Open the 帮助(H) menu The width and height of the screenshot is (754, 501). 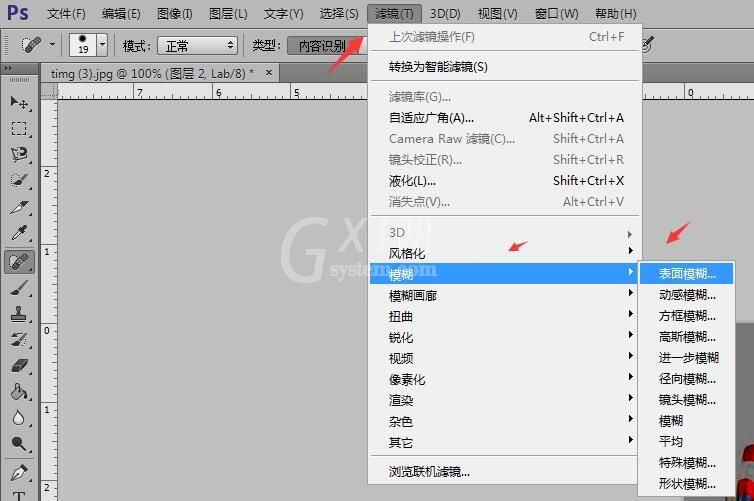tap(616, 13)
